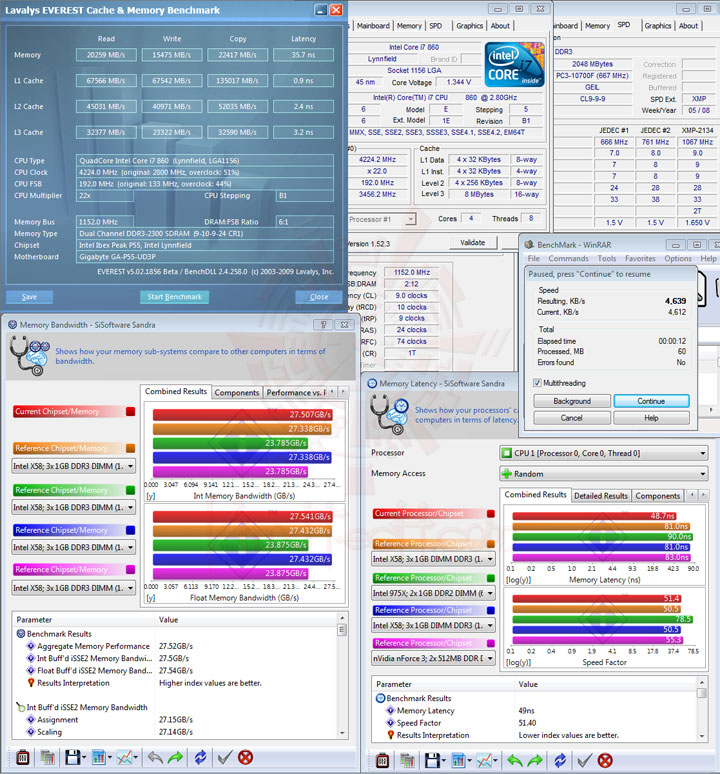This screenshot has height=774, width=720.
Task: Click the red Current Chipset/Memory color swatch
Action: (130, 411)
